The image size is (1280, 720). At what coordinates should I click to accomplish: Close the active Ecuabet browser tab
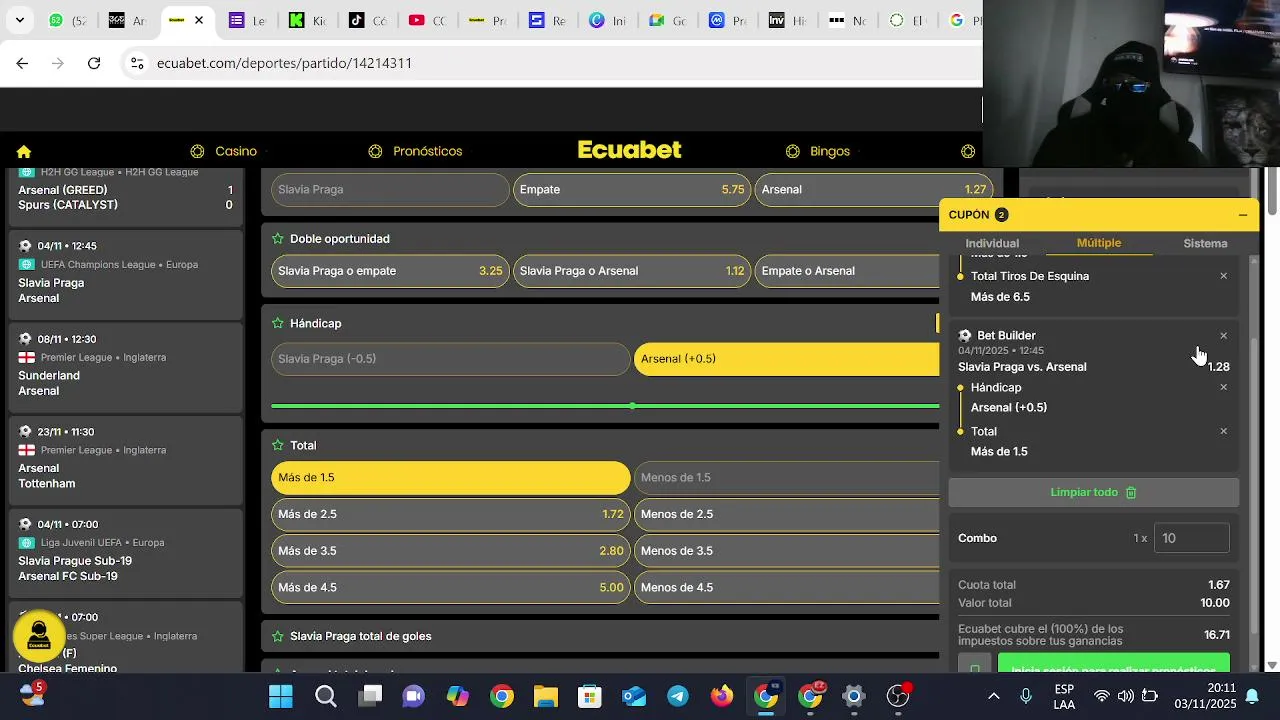pyautogui.click(x=199, y=20)
